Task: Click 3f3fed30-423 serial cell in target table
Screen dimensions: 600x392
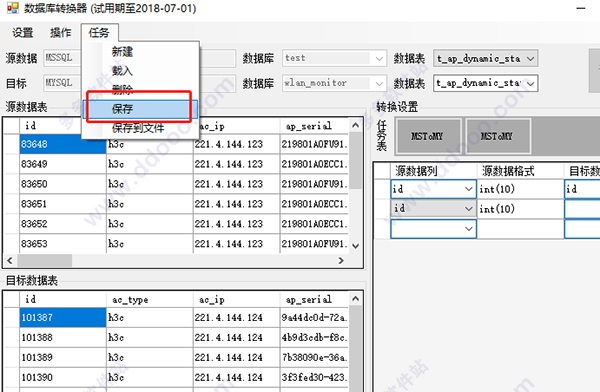Action: click(315, 377)
